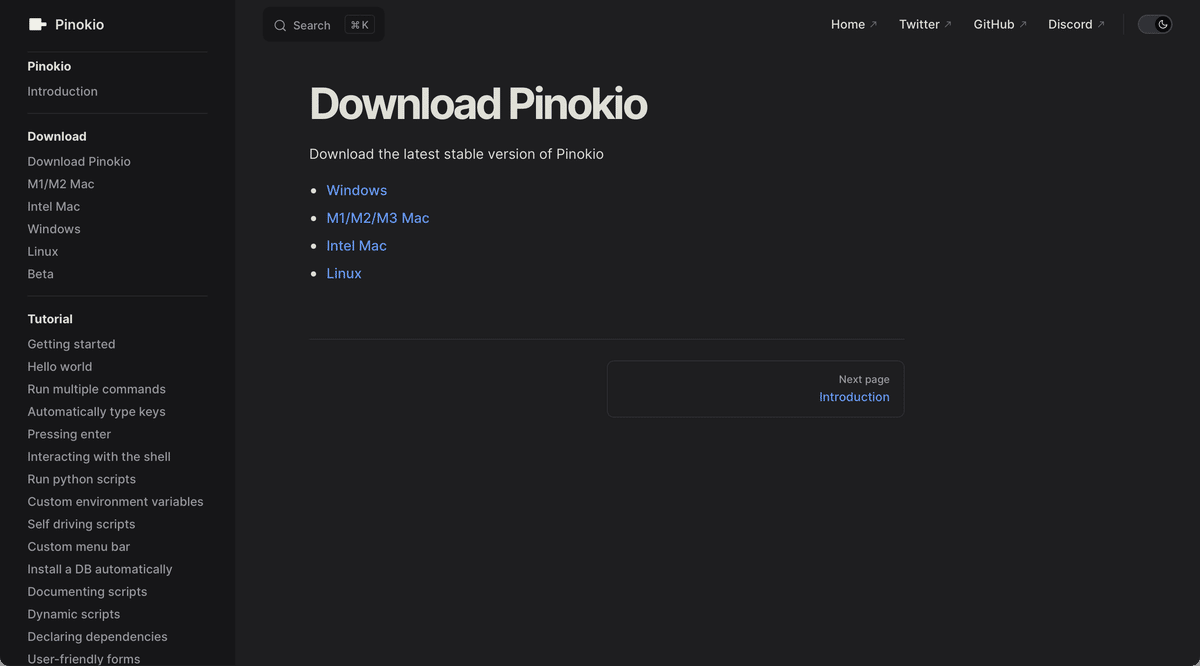Click the external-link arrow beside Home
This screenshot has height=666, width=1200.
[x=872, y=22]
